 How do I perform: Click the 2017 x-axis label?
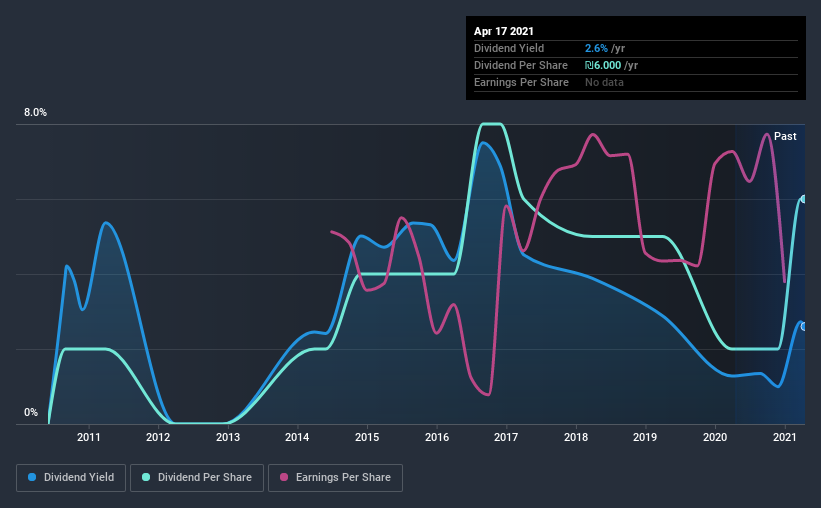click(506, 437)
